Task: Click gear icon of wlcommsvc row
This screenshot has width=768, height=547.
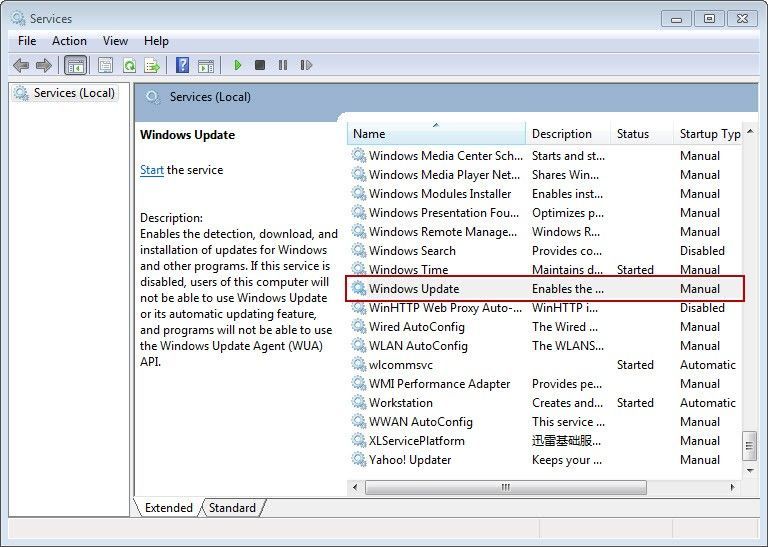Action: click(x=359, y=364)
